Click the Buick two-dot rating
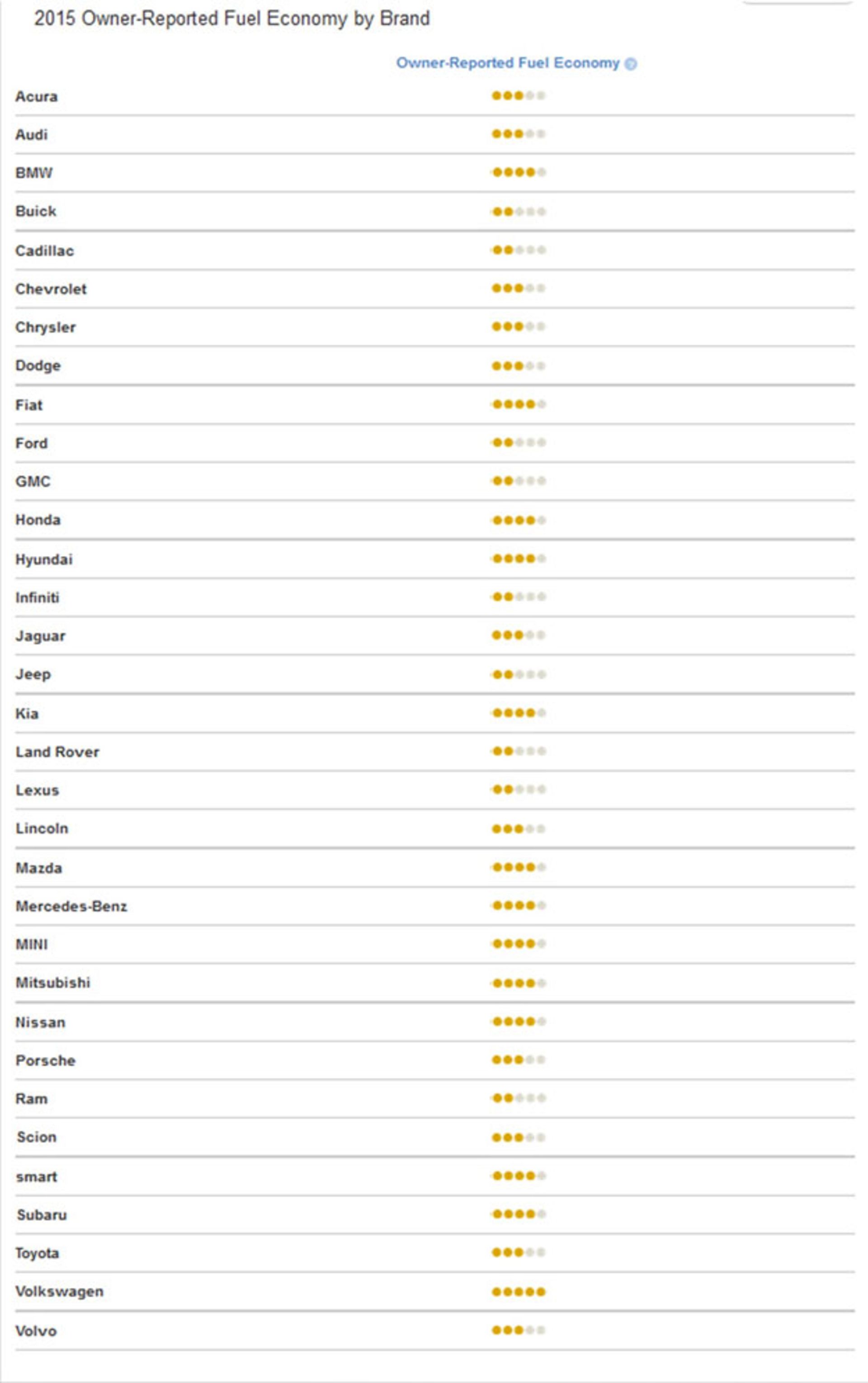 click(x=519, y=211)
